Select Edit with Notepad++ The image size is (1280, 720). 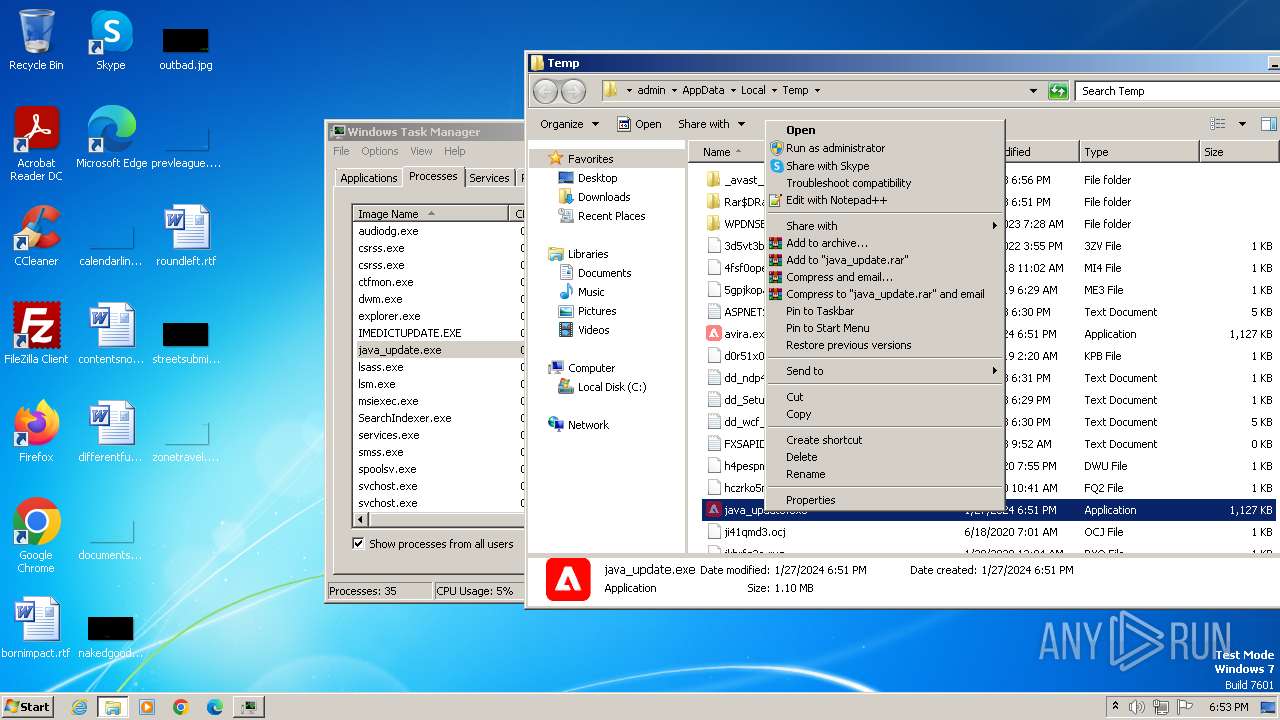coord(884,200)
